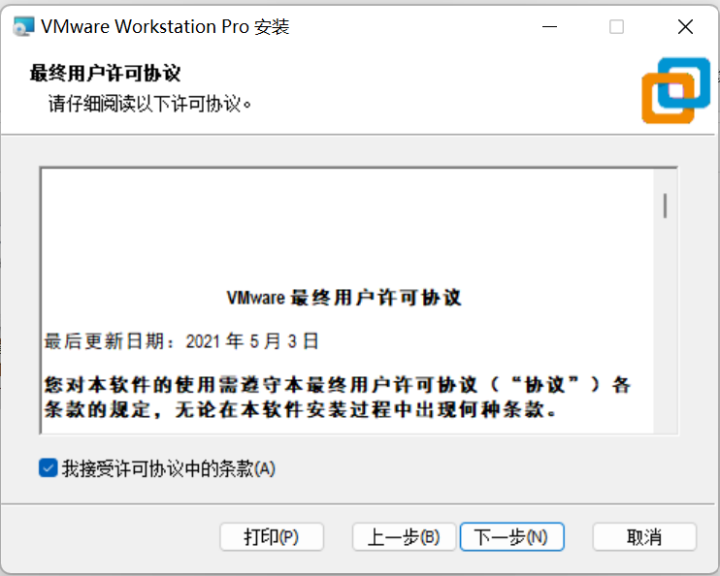Click the title bar text VMware Workstation Pro 安装
Viewport: 720px width, 576px height.
point(165,27)
